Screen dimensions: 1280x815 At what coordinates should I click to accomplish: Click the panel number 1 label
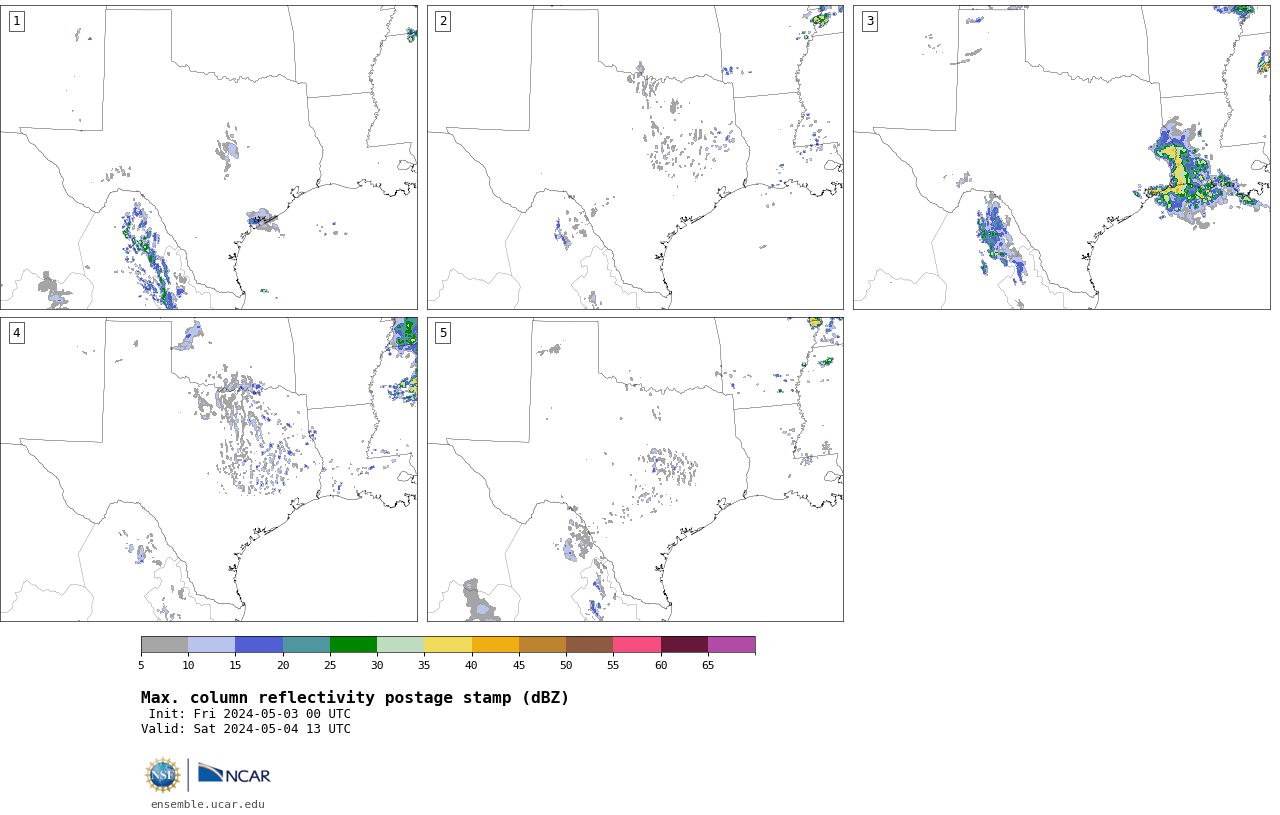17,21
